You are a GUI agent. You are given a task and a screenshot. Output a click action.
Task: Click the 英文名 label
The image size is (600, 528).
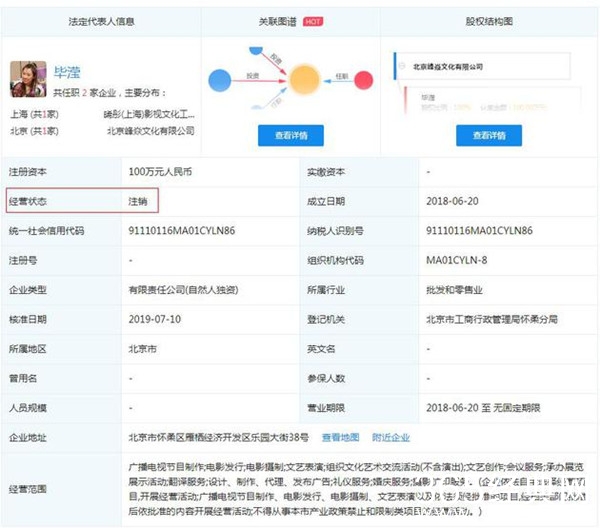(x=321, y=349)
